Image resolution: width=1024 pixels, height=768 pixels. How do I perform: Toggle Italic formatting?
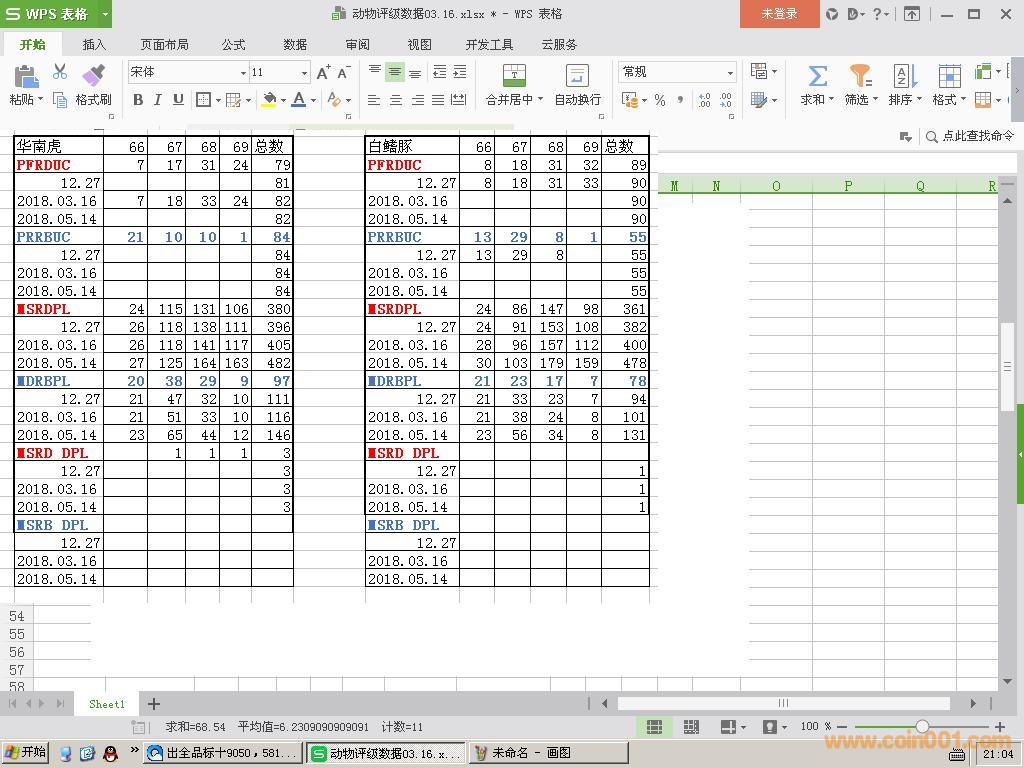pos(158,100)
